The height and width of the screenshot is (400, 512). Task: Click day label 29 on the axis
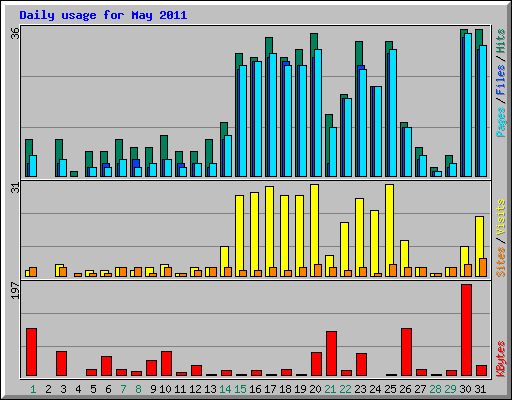pos(450,389)
